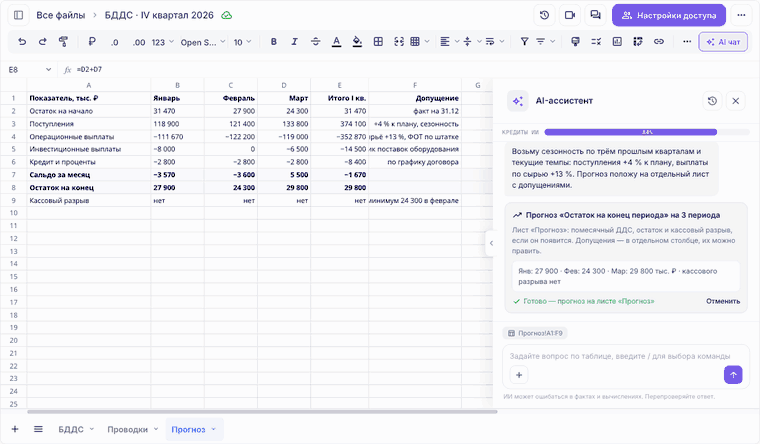Open the Open Sans font dropdown

click(203, 42)
